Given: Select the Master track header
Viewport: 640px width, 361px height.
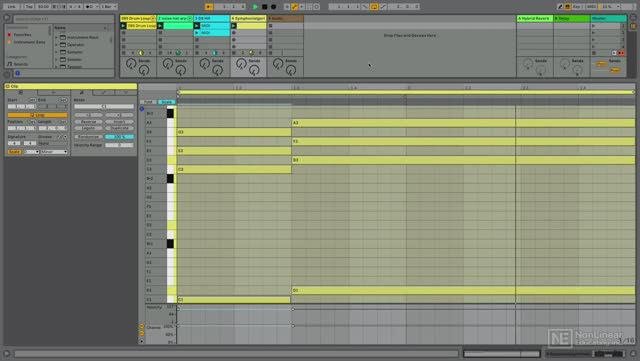Looking at the screenshot, I should pyautogui.click(x=608, y=18).
